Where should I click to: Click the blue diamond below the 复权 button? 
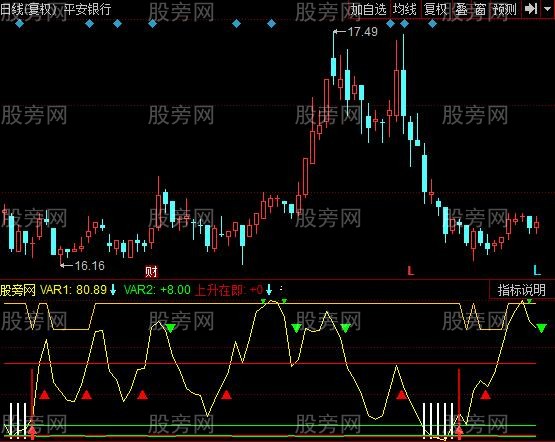point(432,24)
